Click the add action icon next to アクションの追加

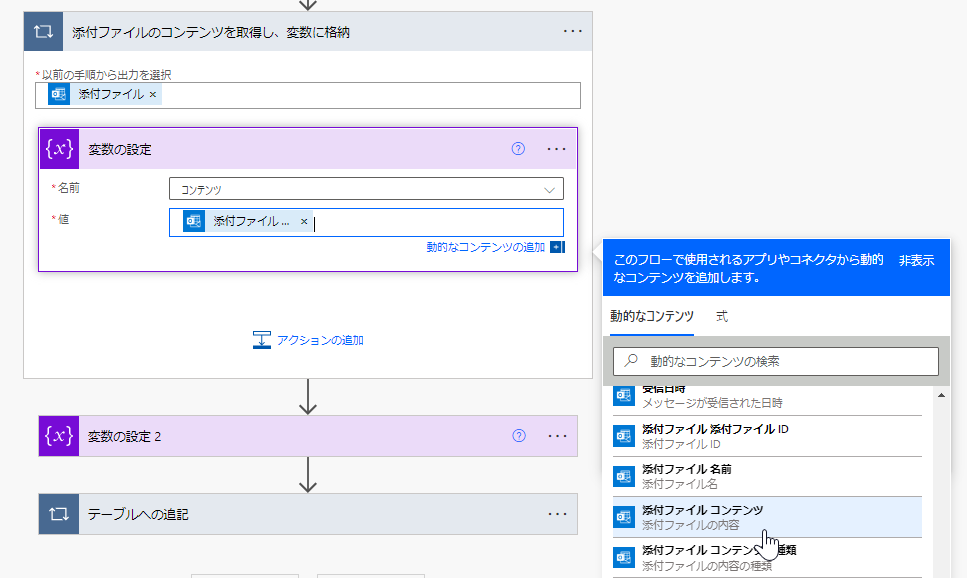pos(261,340)
